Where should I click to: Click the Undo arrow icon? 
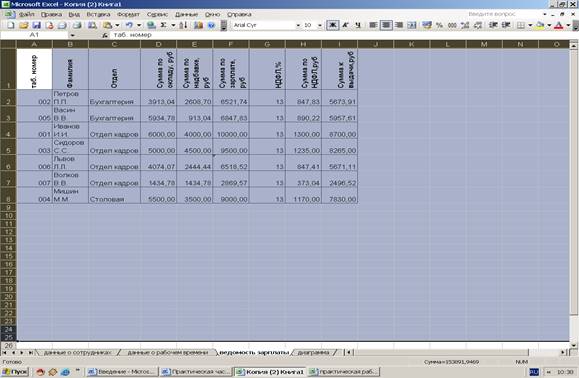[x=129, y=25]
